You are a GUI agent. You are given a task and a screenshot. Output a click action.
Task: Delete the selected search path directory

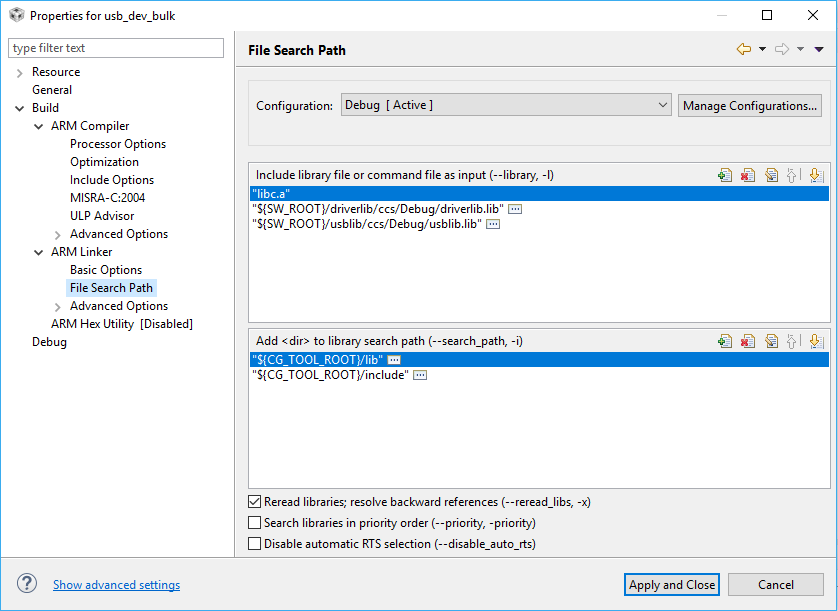[x=748, y=341]
